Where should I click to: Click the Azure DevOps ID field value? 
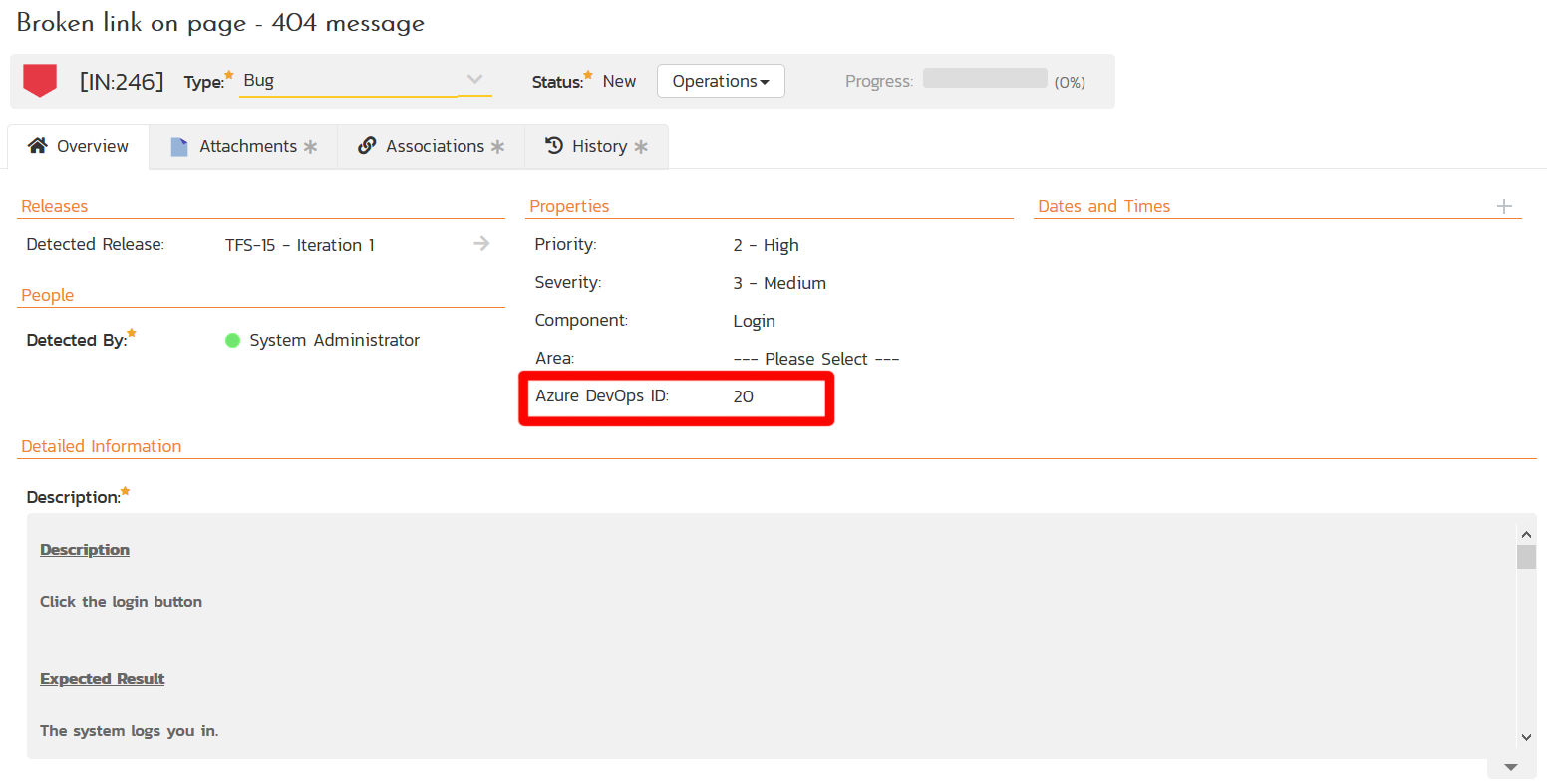tap(744, 396)
